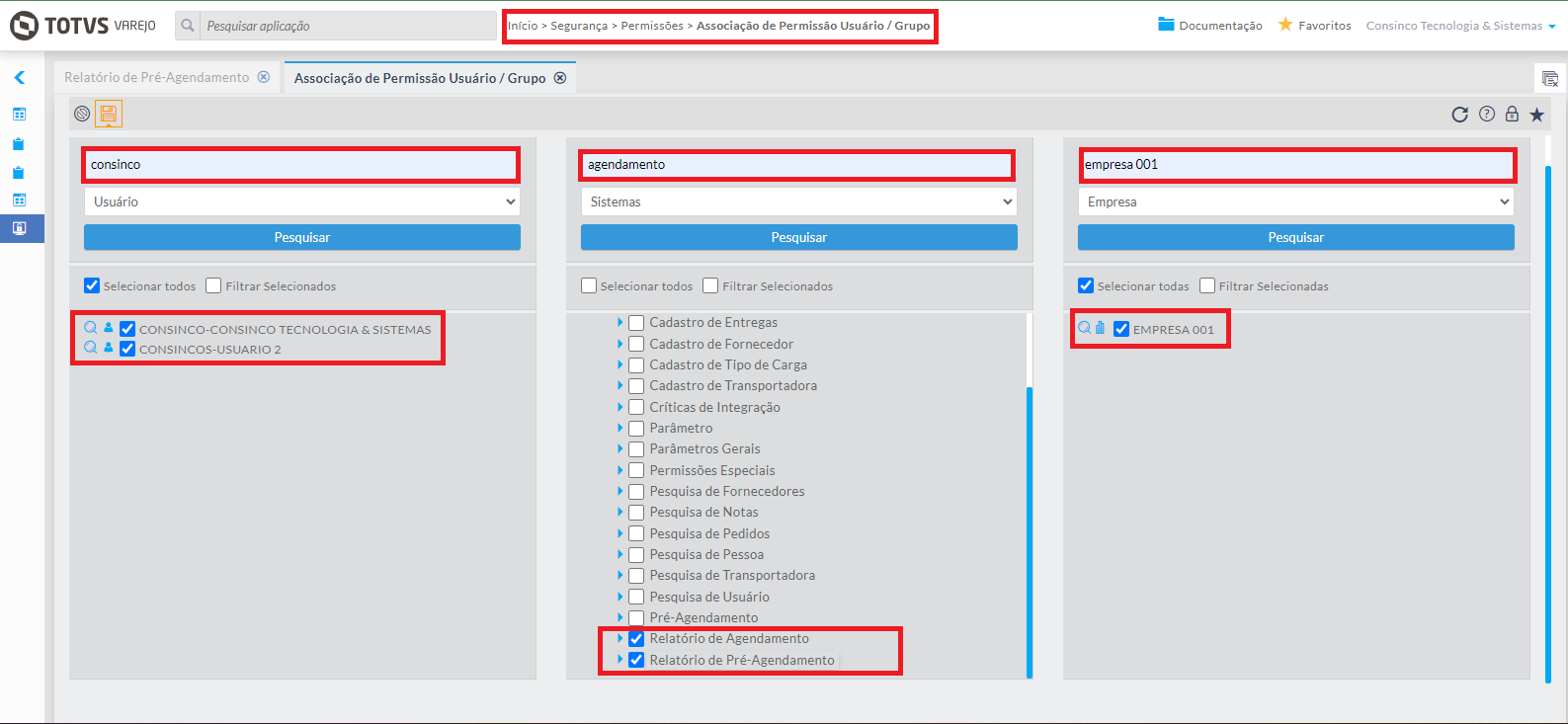Focus the agendamento search field

[796, 165]
